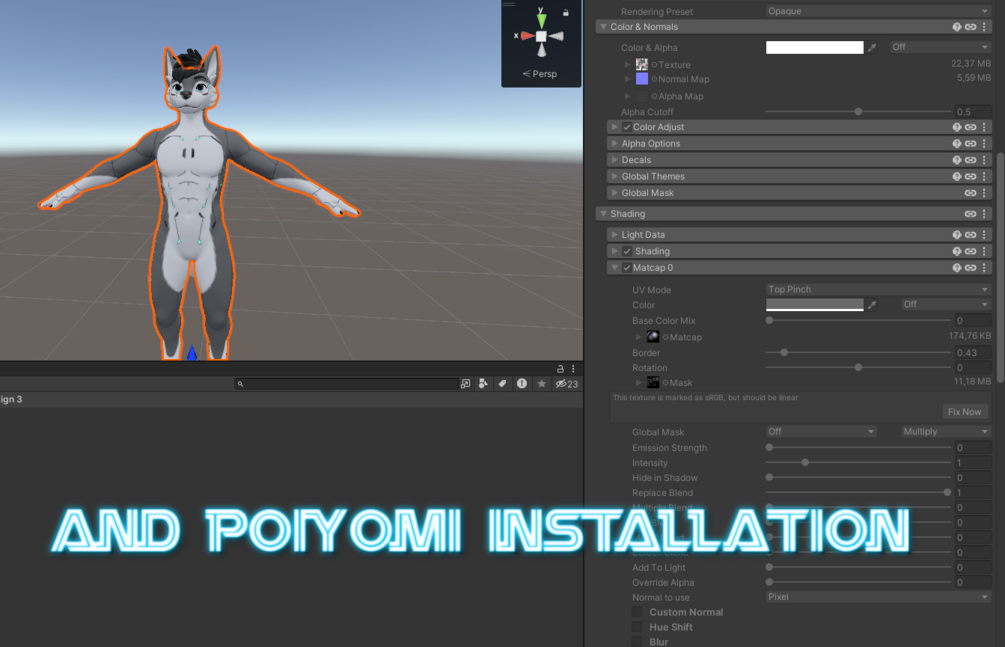Click the Intensity slider

[858, 462]
